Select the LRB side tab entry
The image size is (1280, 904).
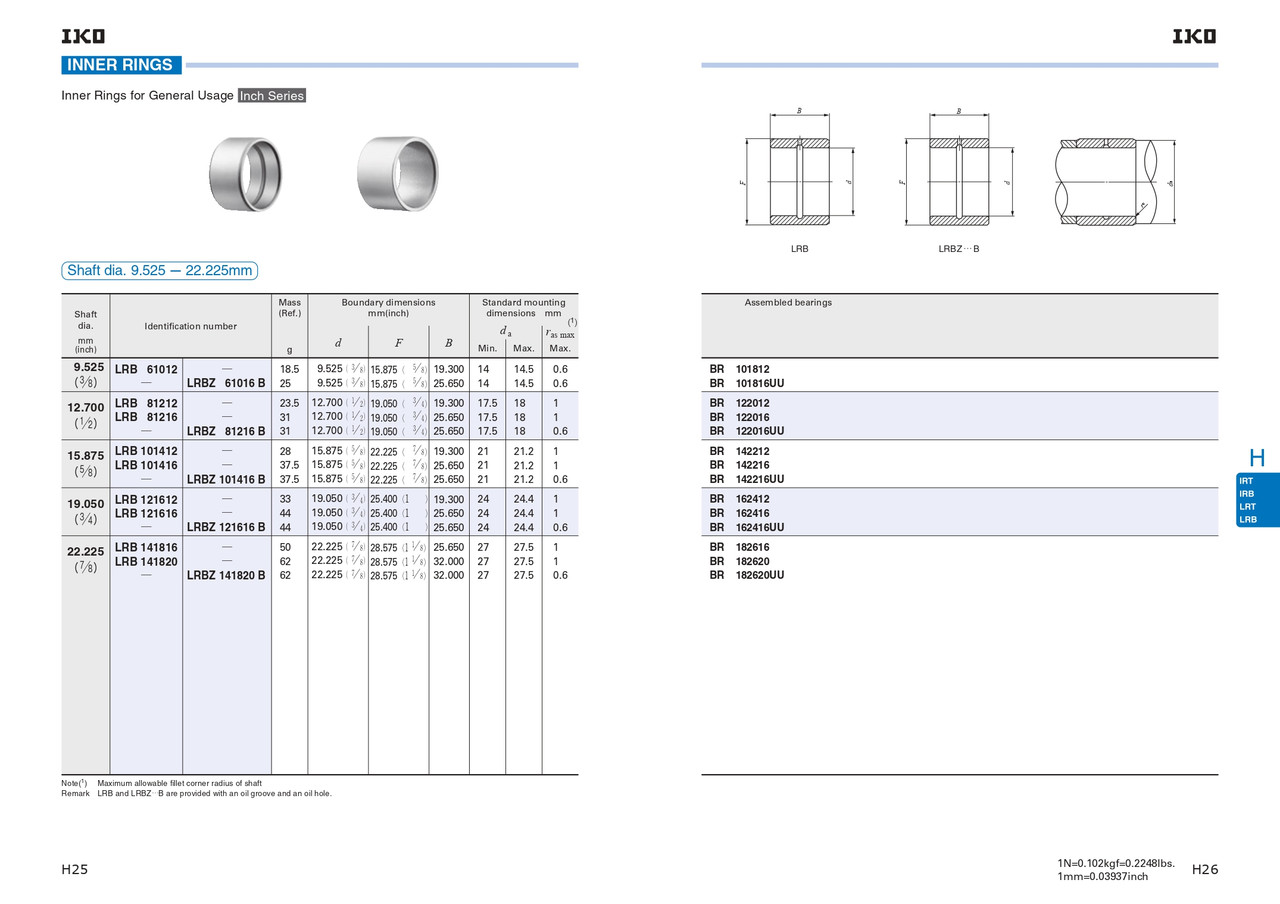(x=1247, y=520)
